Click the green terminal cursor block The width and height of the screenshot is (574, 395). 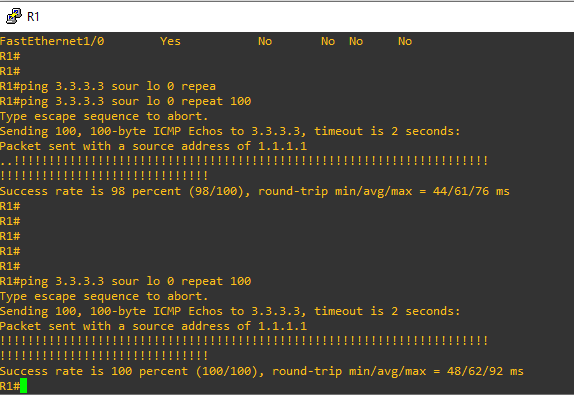coord(23,386)
